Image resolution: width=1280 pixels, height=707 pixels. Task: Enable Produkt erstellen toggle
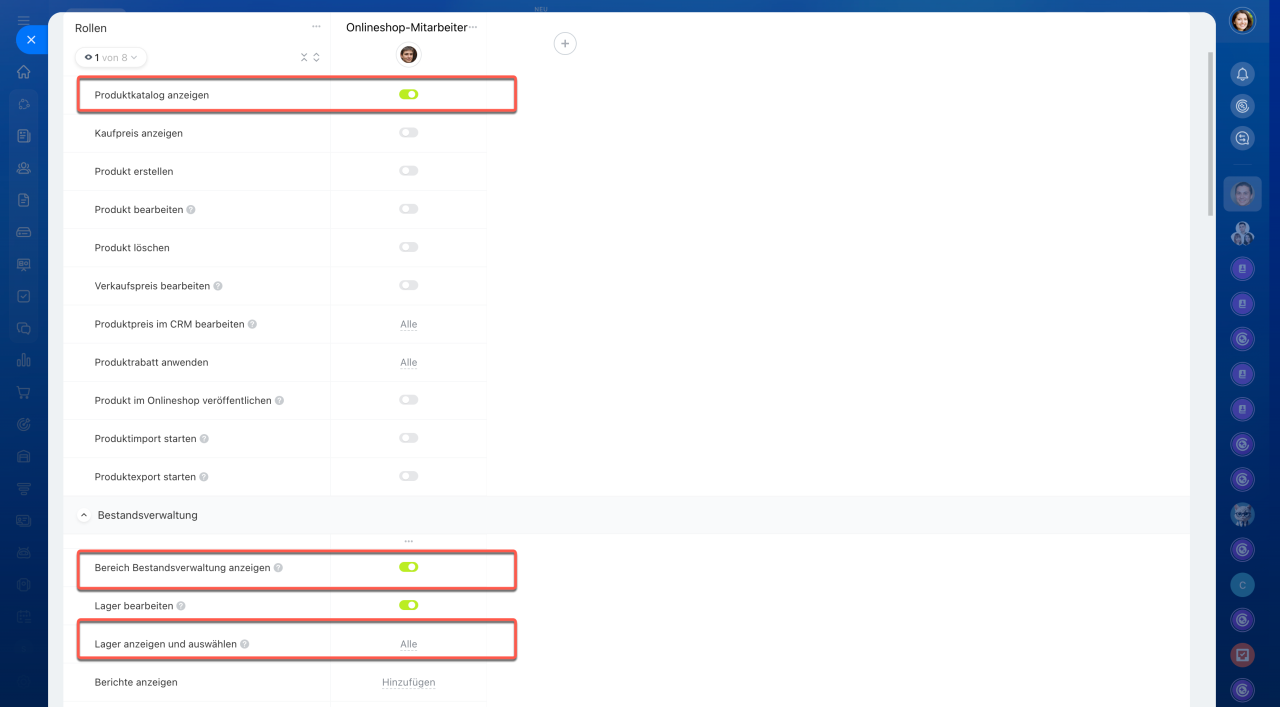coord(408,171)
